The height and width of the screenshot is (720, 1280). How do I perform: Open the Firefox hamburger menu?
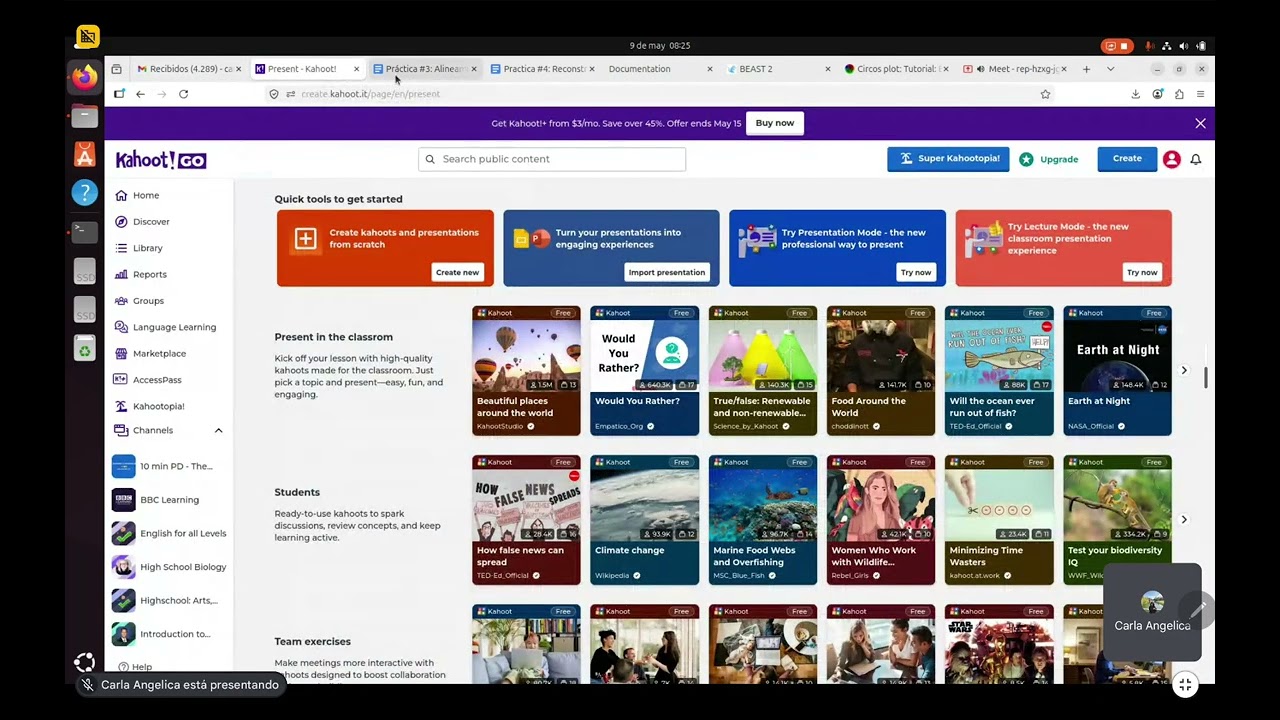click(x=1200, y=94)
